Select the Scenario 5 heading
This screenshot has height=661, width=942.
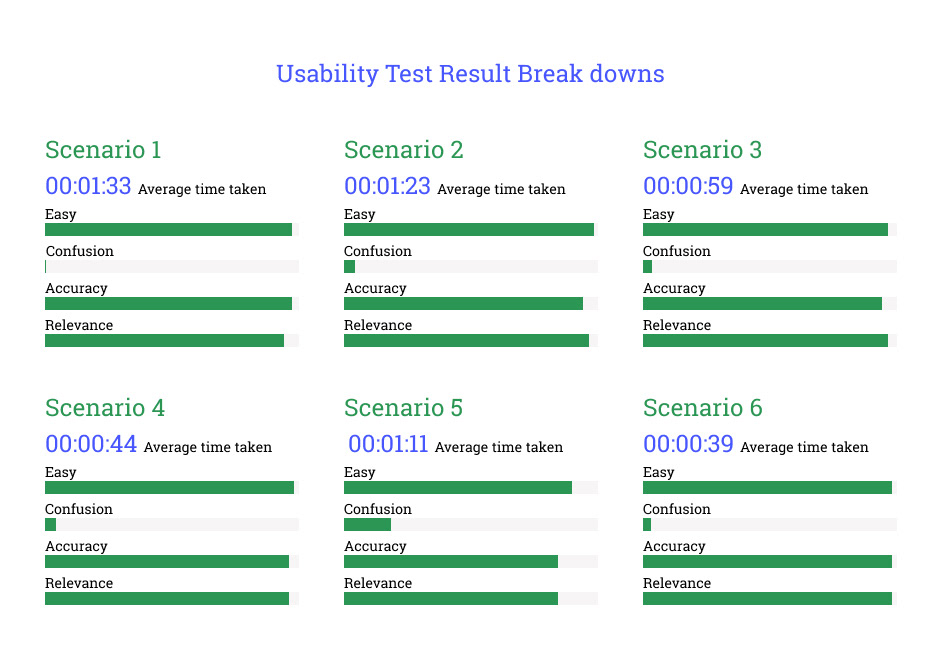403,407
